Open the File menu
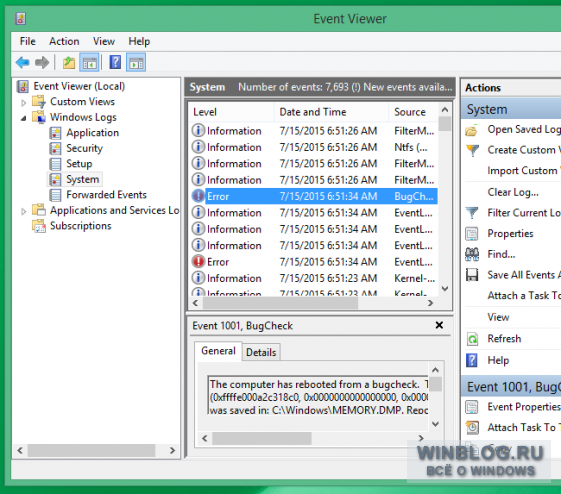This screenshot has width=561, height=494. click(28, 41)
